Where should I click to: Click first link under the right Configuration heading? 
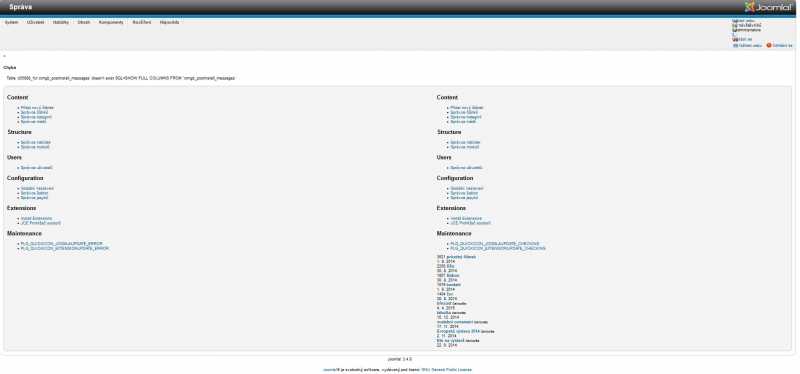coord(466,188)
